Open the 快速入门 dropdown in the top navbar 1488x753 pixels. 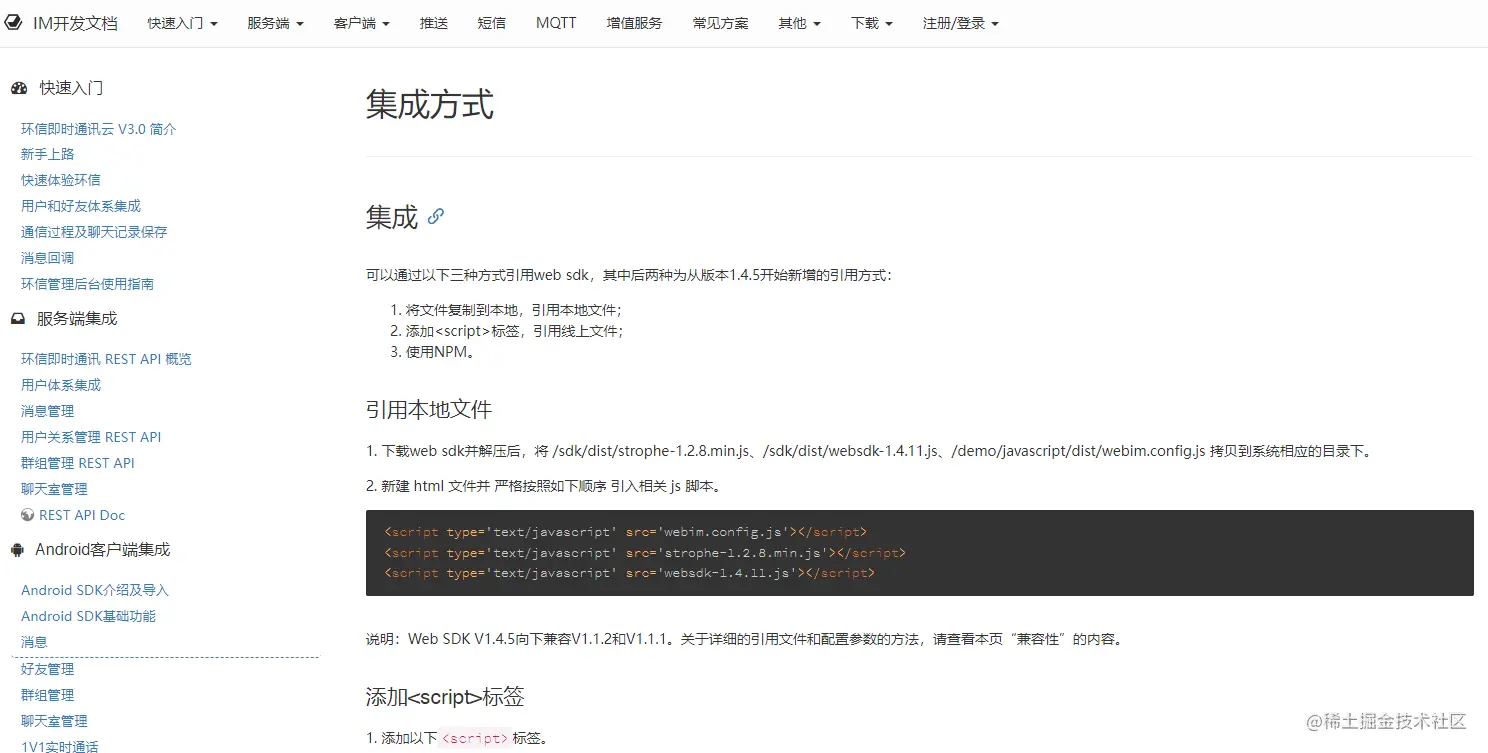[182, 23]
